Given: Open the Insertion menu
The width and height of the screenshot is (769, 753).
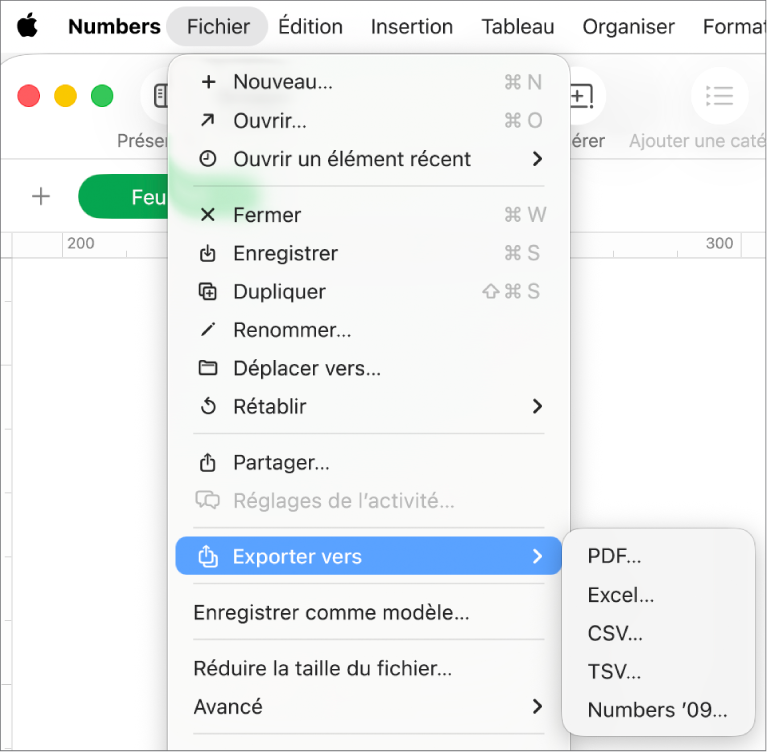Looking at the screenshot, I should [411, 26].
